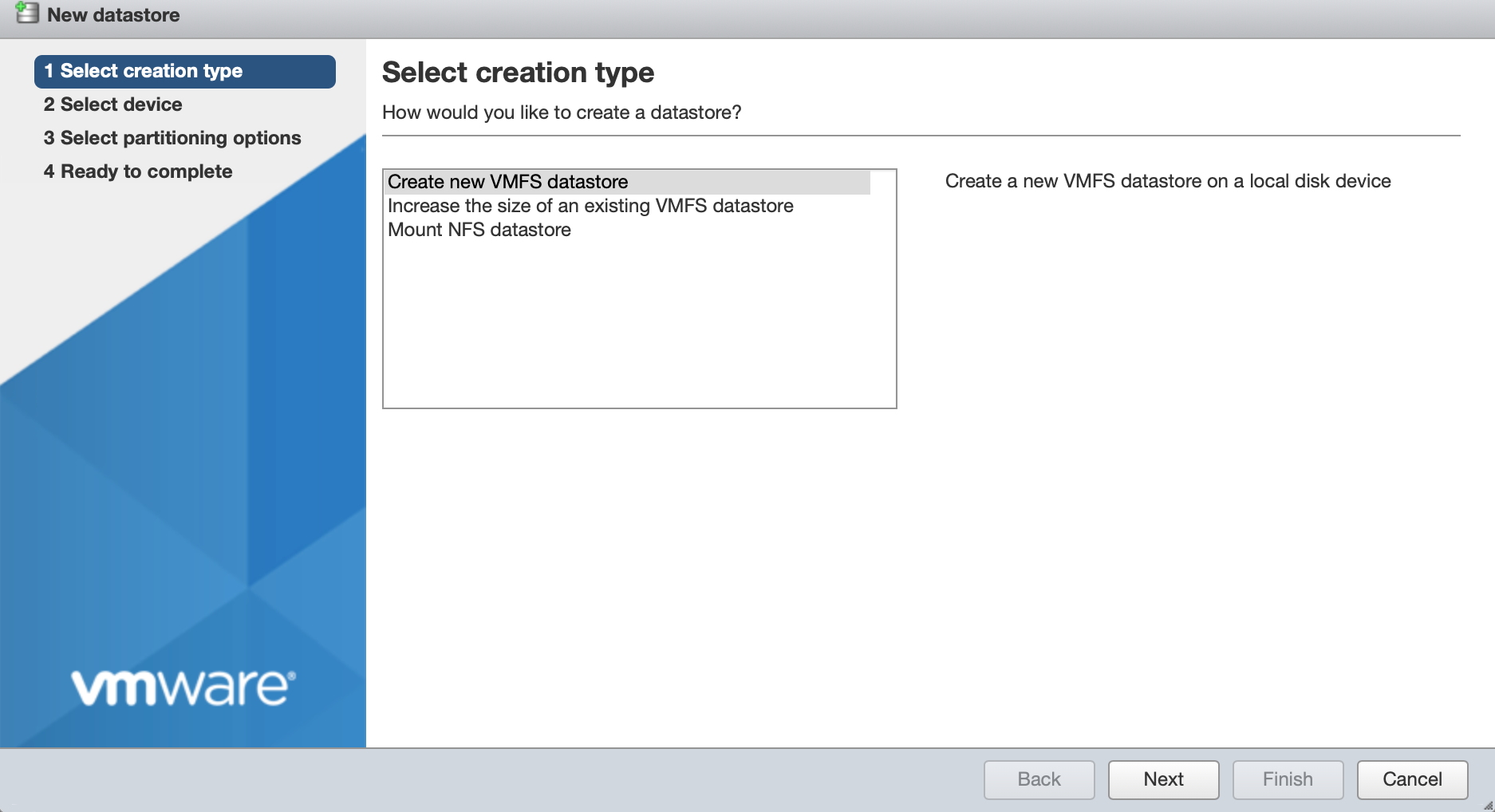Viewport: 1495px width, 812px height.
Task: Cancel the New datastore wizard
Action: pyautogui.click(x=1412, y=779)
